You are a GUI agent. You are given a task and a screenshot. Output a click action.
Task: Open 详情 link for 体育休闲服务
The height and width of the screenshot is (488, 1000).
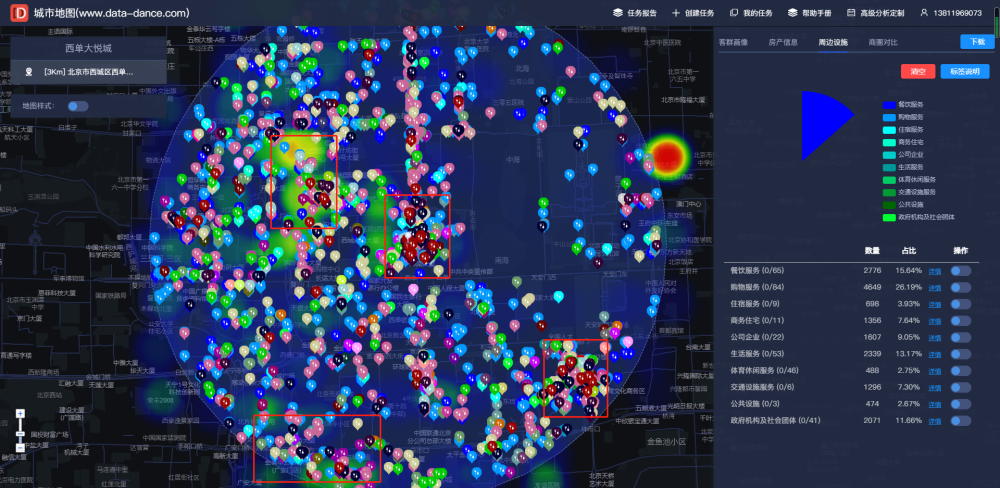934,371
